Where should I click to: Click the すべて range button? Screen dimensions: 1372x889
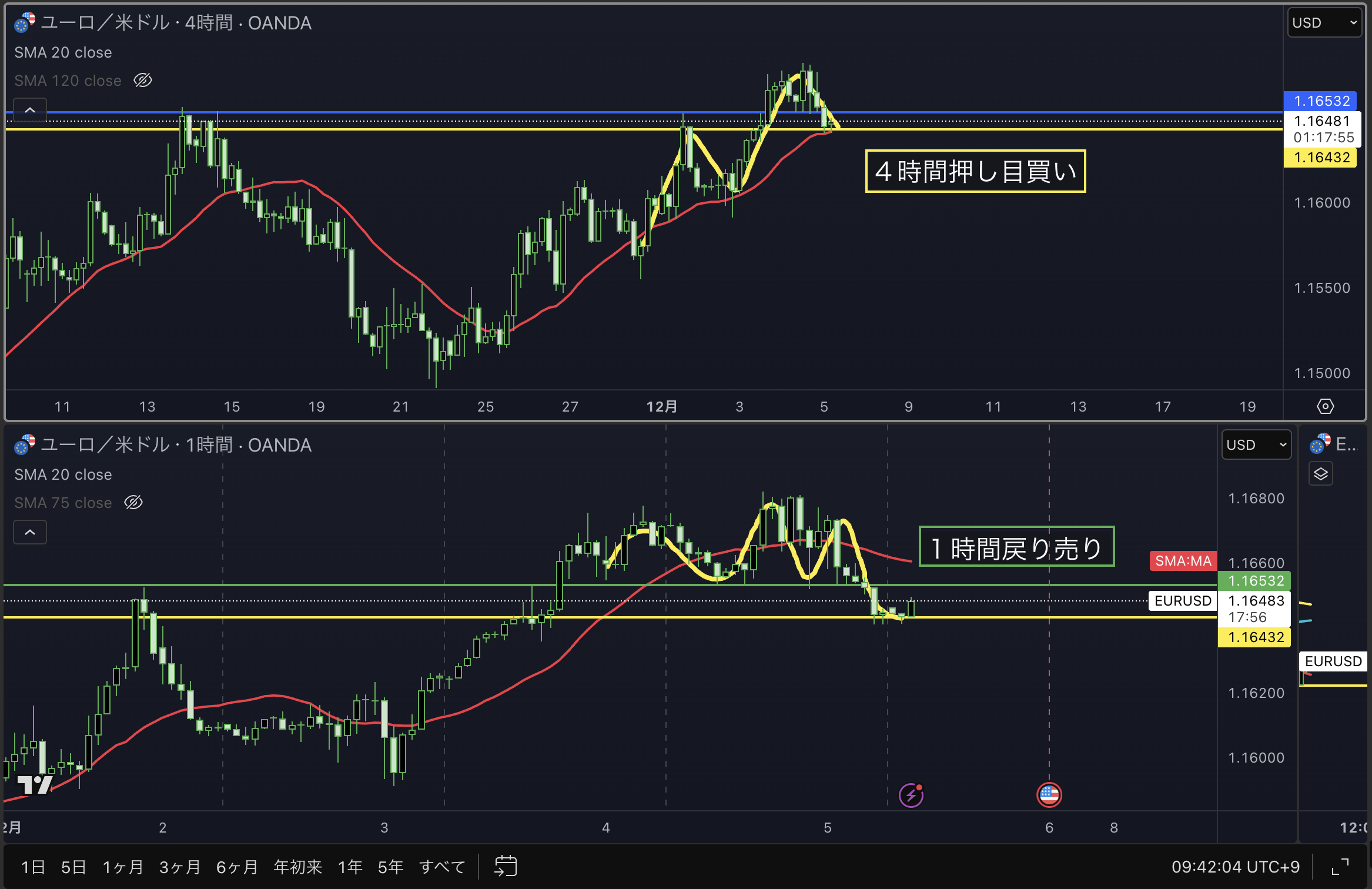tap(442, 867)
